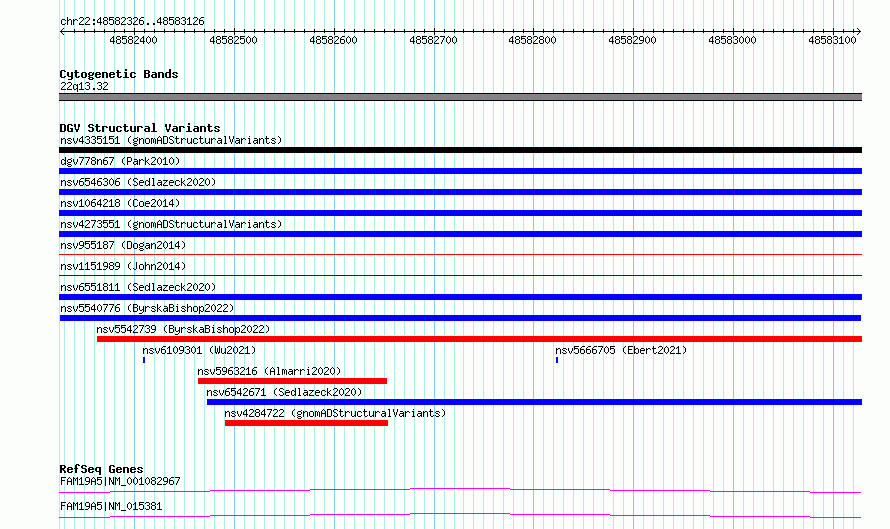Click the RefSeq Genes track heading
890x529 pixels.
pos(101,469)
